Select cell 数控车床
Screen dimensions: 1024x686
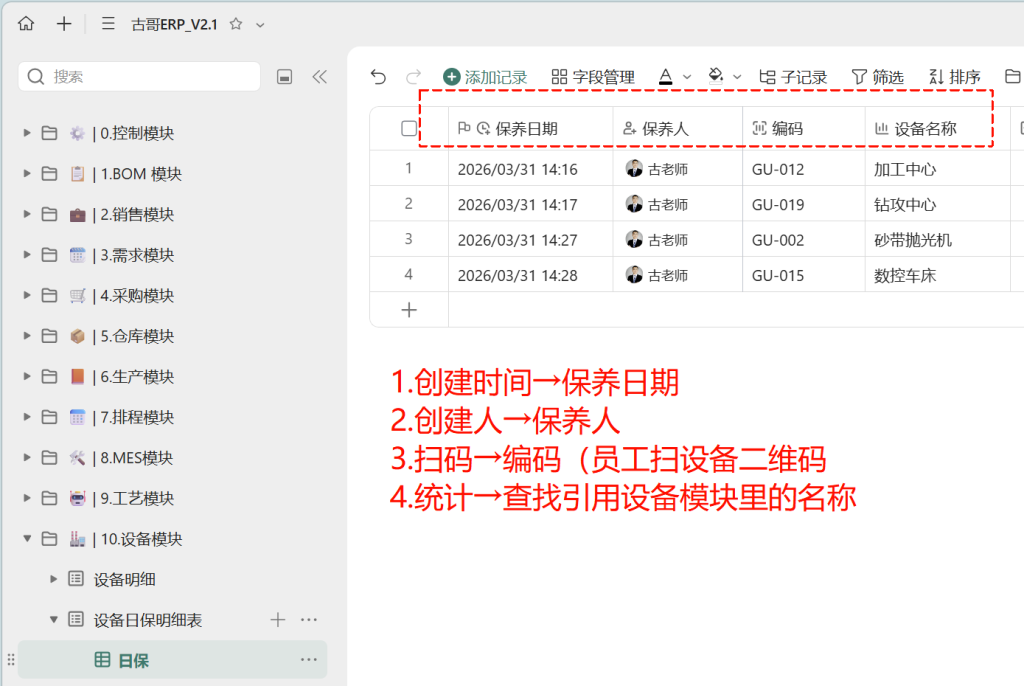938,274
